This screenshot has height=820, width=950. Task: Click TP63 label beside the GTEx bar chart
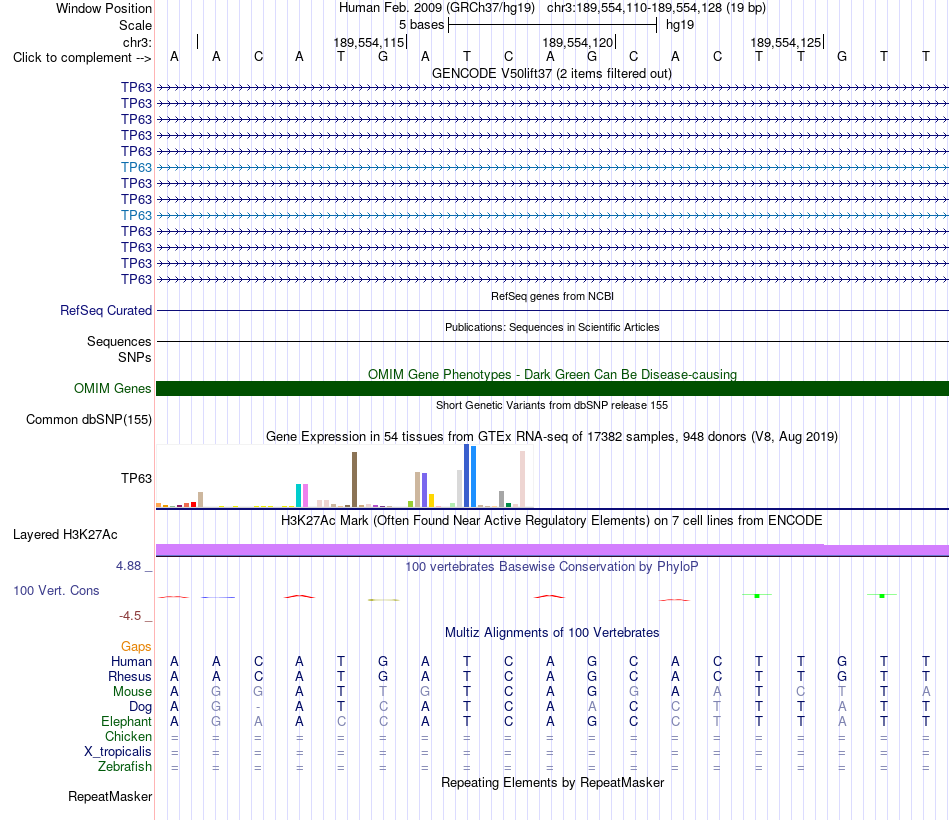tap(136, 478)
